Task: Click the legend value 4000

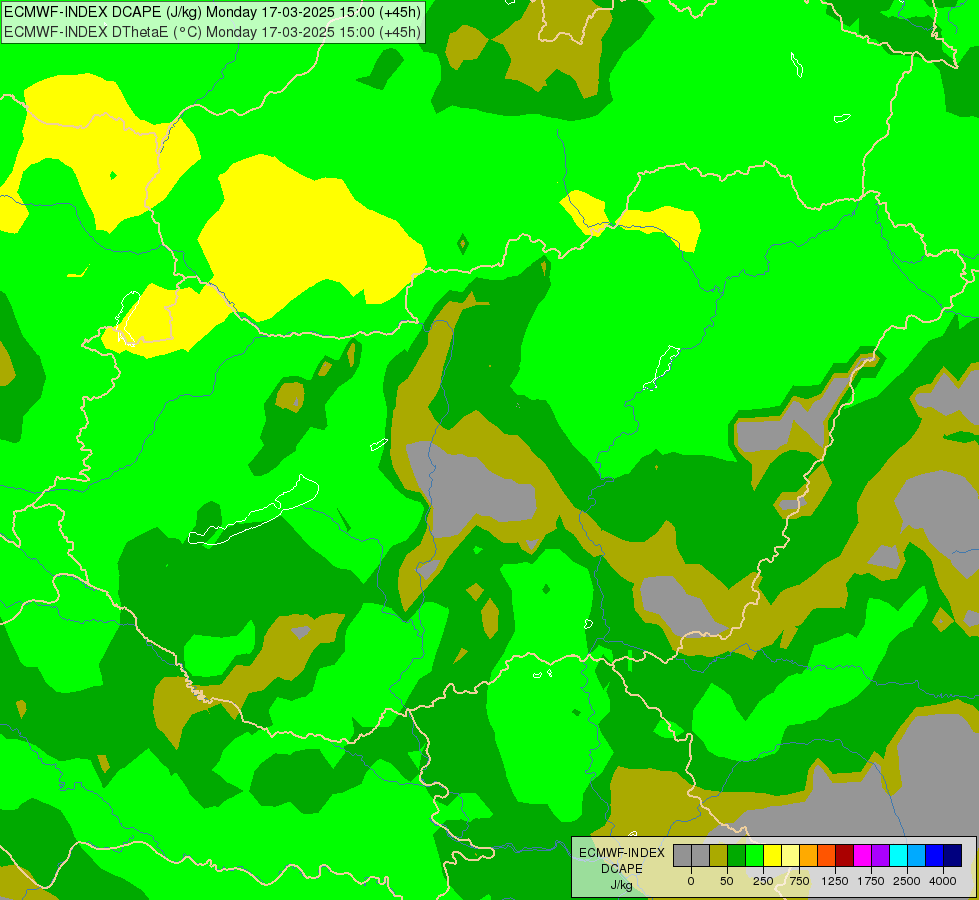Action: click(943, 881)
